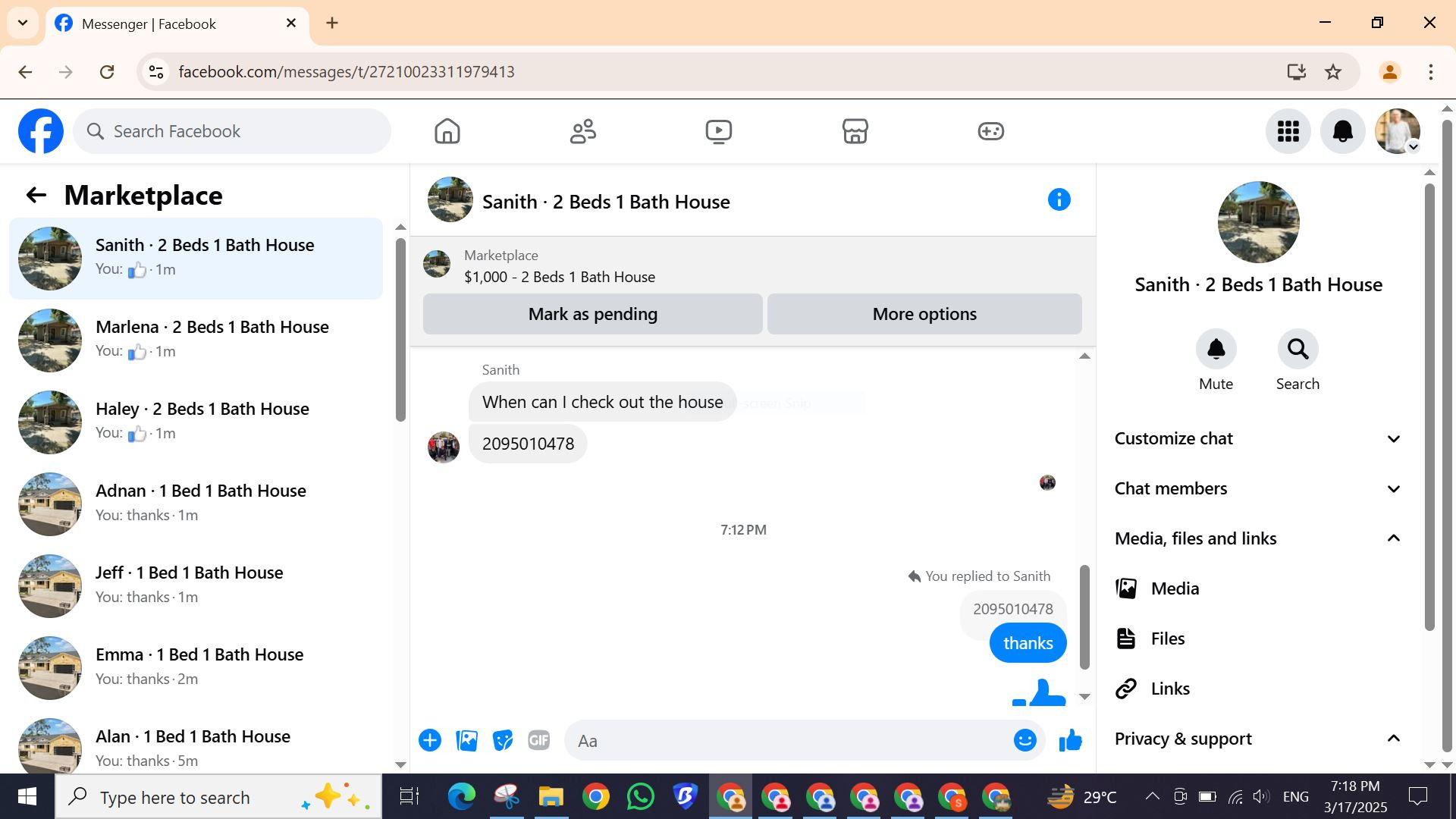
Task: Click the blue thanks message bubble
Action: tap(1028, 643)
